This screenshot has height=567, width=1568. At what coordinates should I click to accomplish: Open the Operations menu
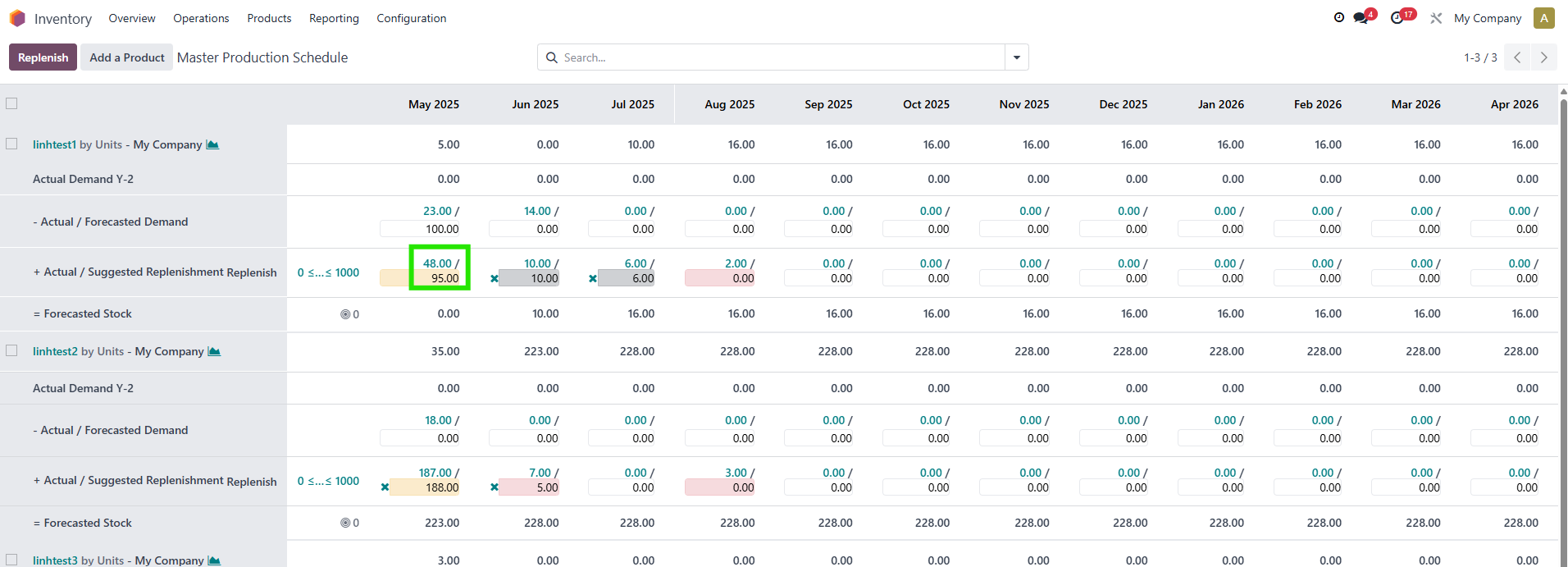coord(201,18)
